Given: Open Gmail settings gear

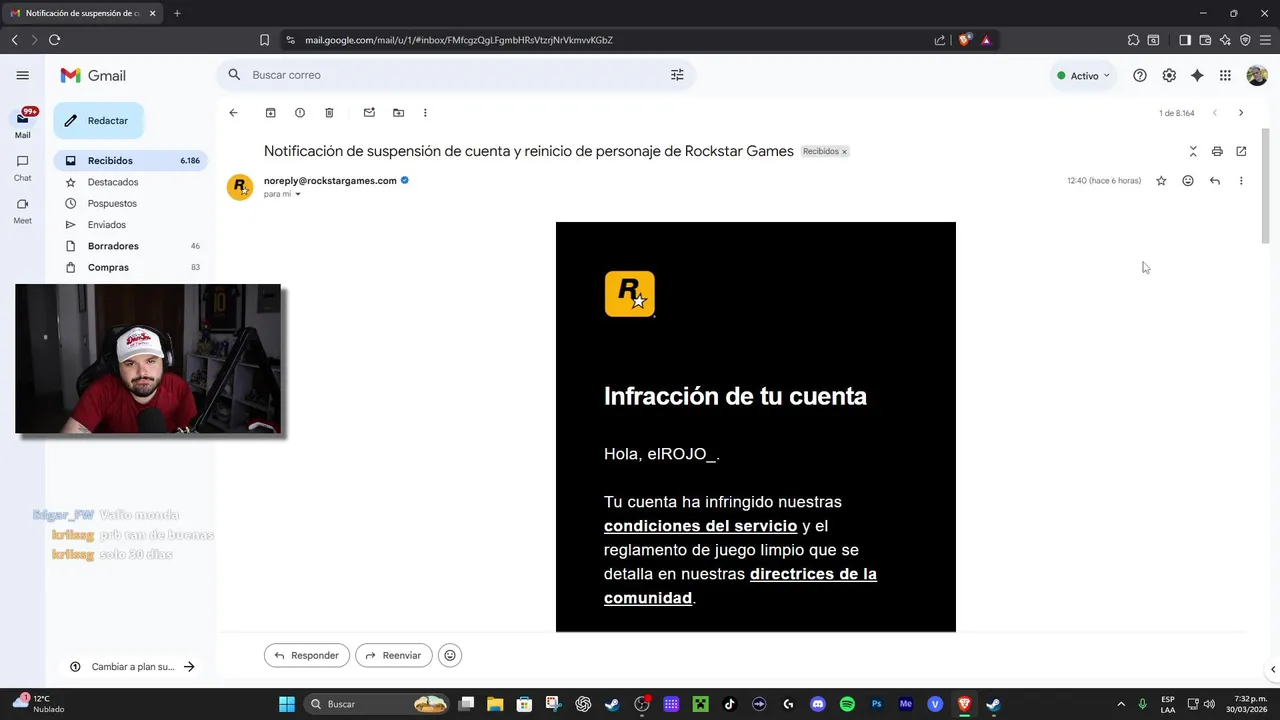Looking at the screenshot, I should [x=1169, y=75].
